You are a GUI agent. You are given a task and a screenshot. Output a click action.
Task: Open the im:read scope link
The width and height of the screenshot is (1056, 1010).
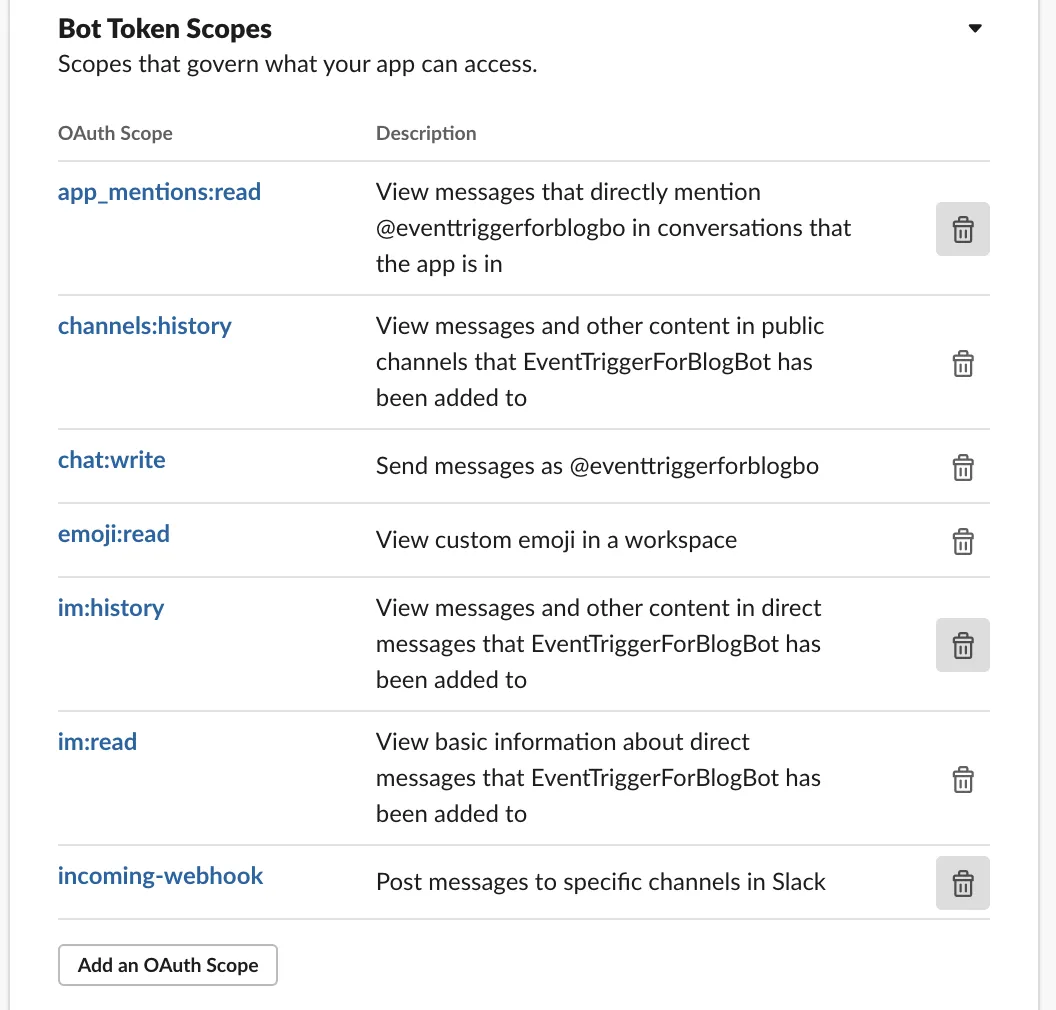click(x=97, y=742)
